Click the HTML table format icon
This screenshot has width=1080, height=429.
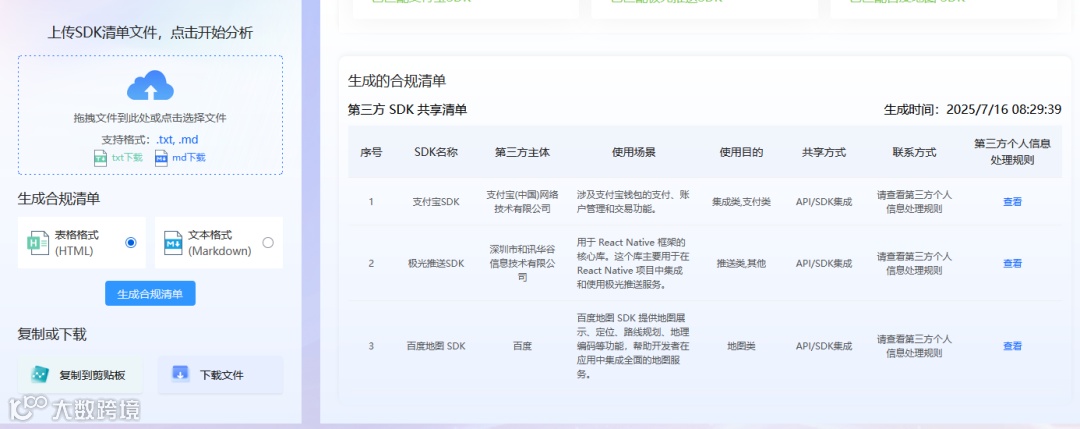(38, 243)
